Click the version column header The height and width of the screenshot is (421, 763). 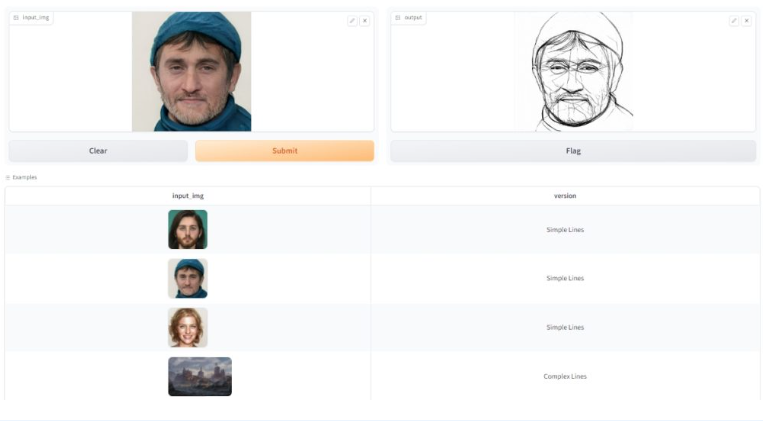564,196
